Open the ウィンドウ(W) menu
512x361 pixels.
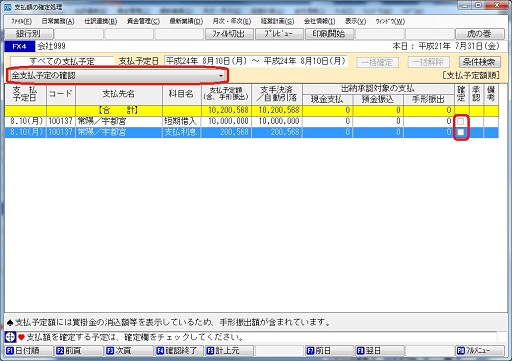coord(390,21)
